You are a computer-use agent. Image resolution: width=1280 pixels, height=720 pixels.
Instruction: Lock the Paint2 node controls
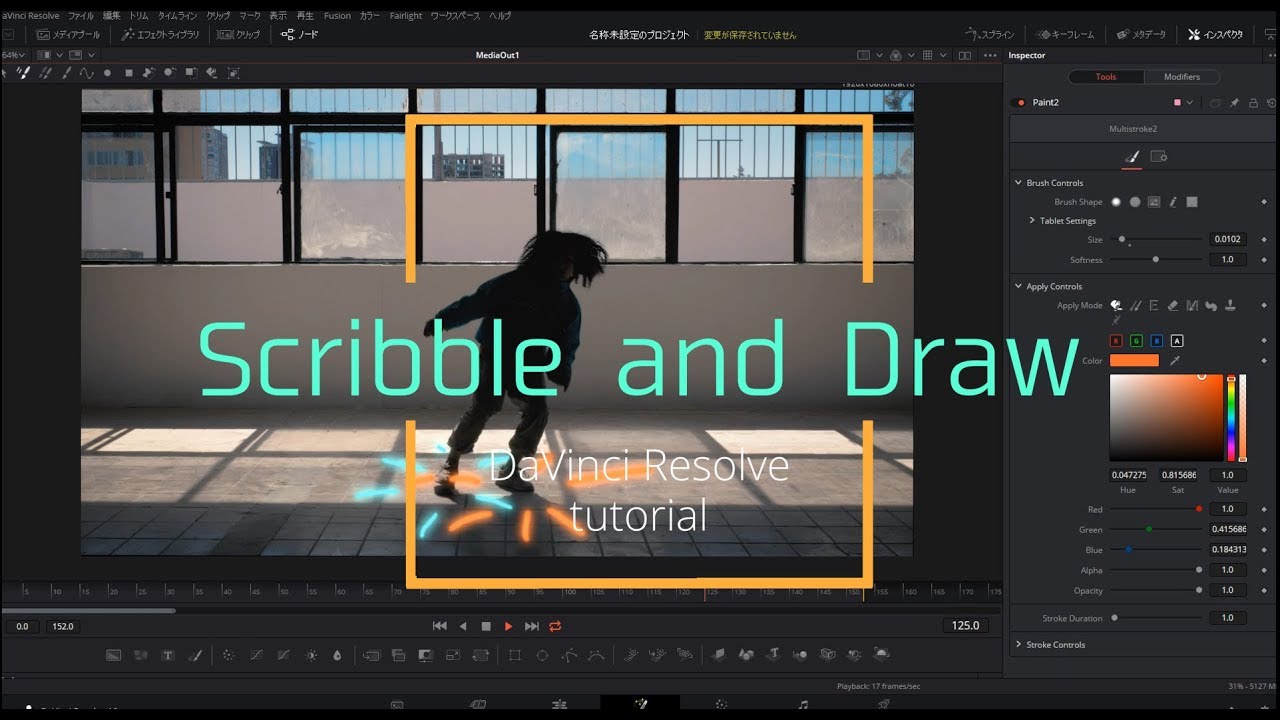coord(1253,102)
